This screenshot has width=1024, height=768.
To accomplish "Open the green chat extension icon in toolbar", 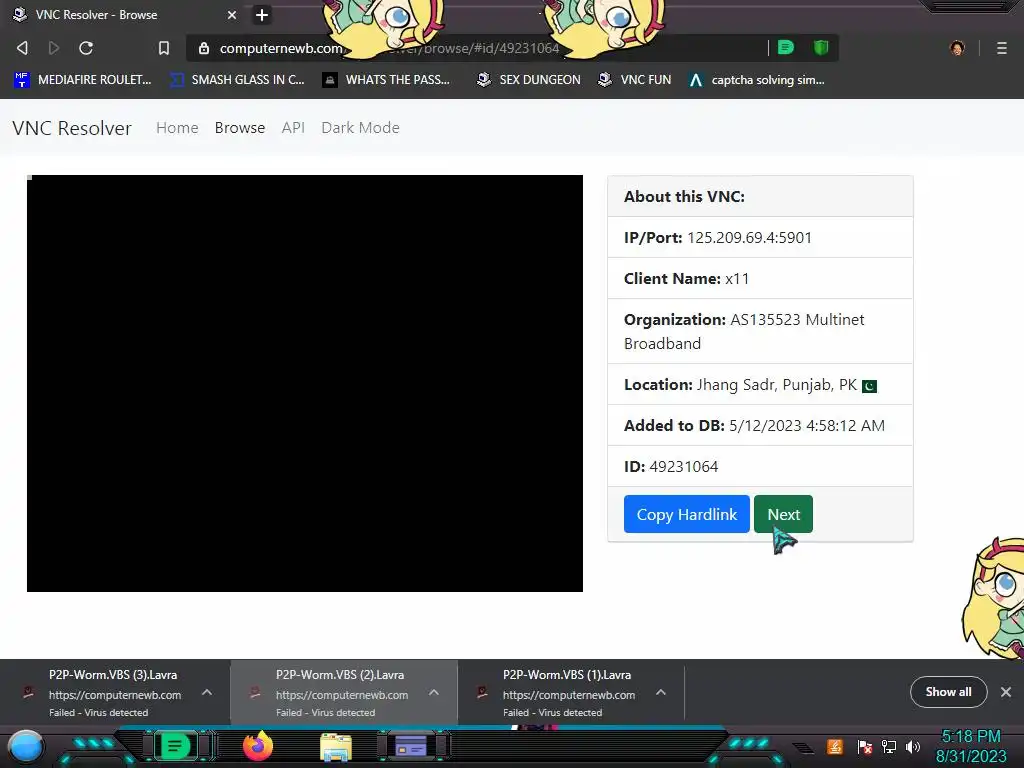I will pyautogui.click(x=786, y=47).
